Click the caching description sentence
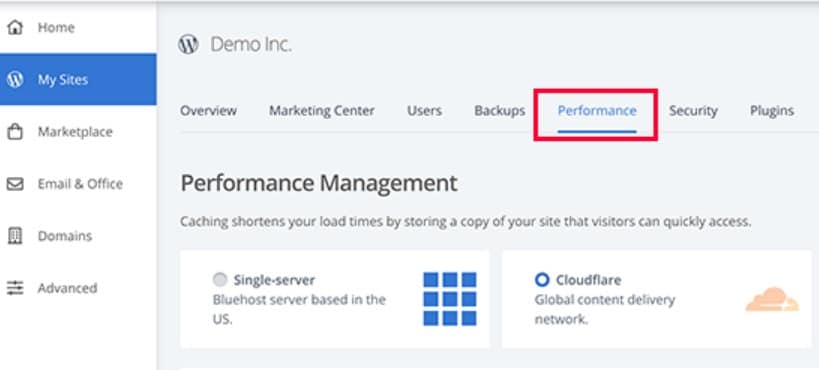This screenshot has width=819, height=370. (x=466, y=222)
